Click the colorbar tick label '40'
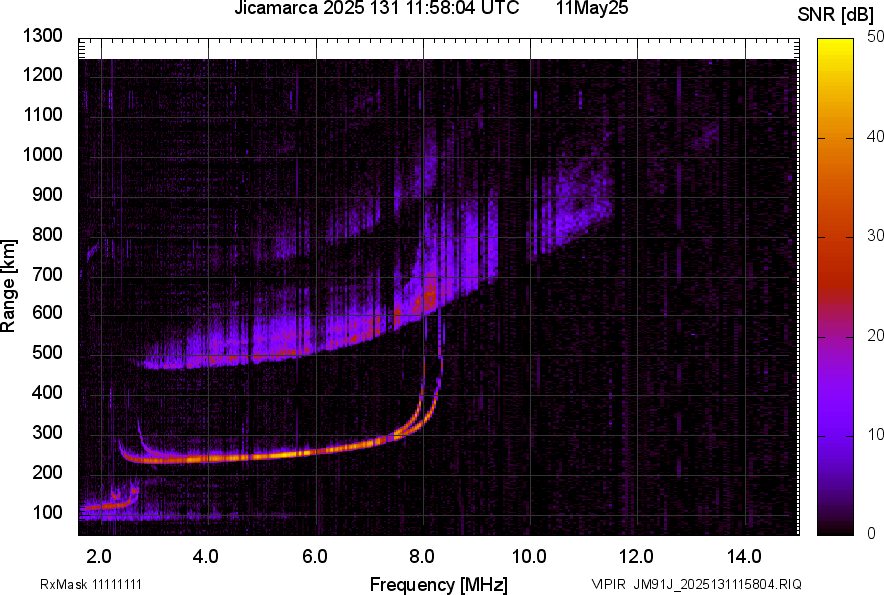The height and width of the screenshot is (595, 884). 876,136
